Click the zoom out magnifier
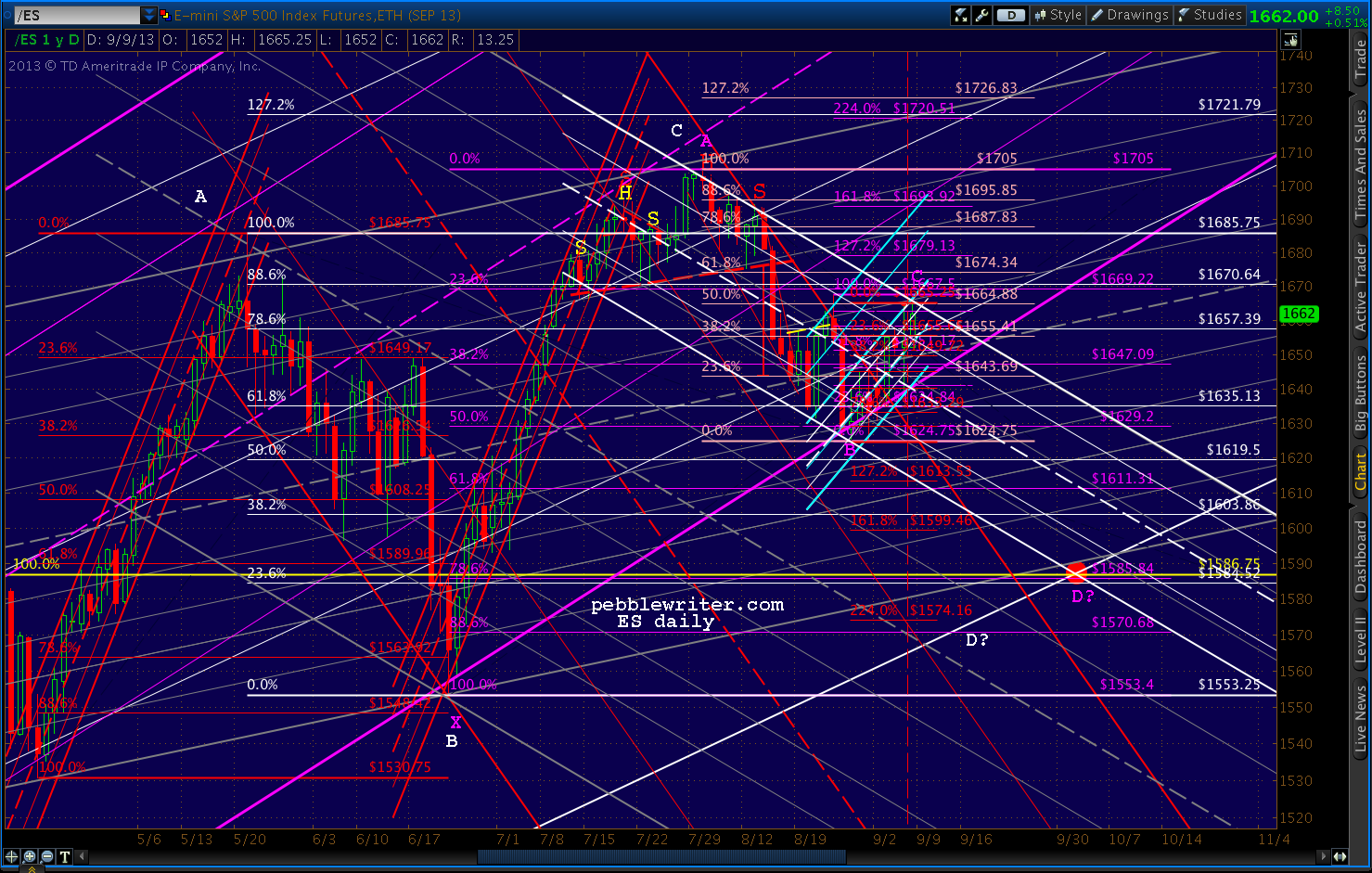This screenshot has height=873, width=1372. pos(46,856)
